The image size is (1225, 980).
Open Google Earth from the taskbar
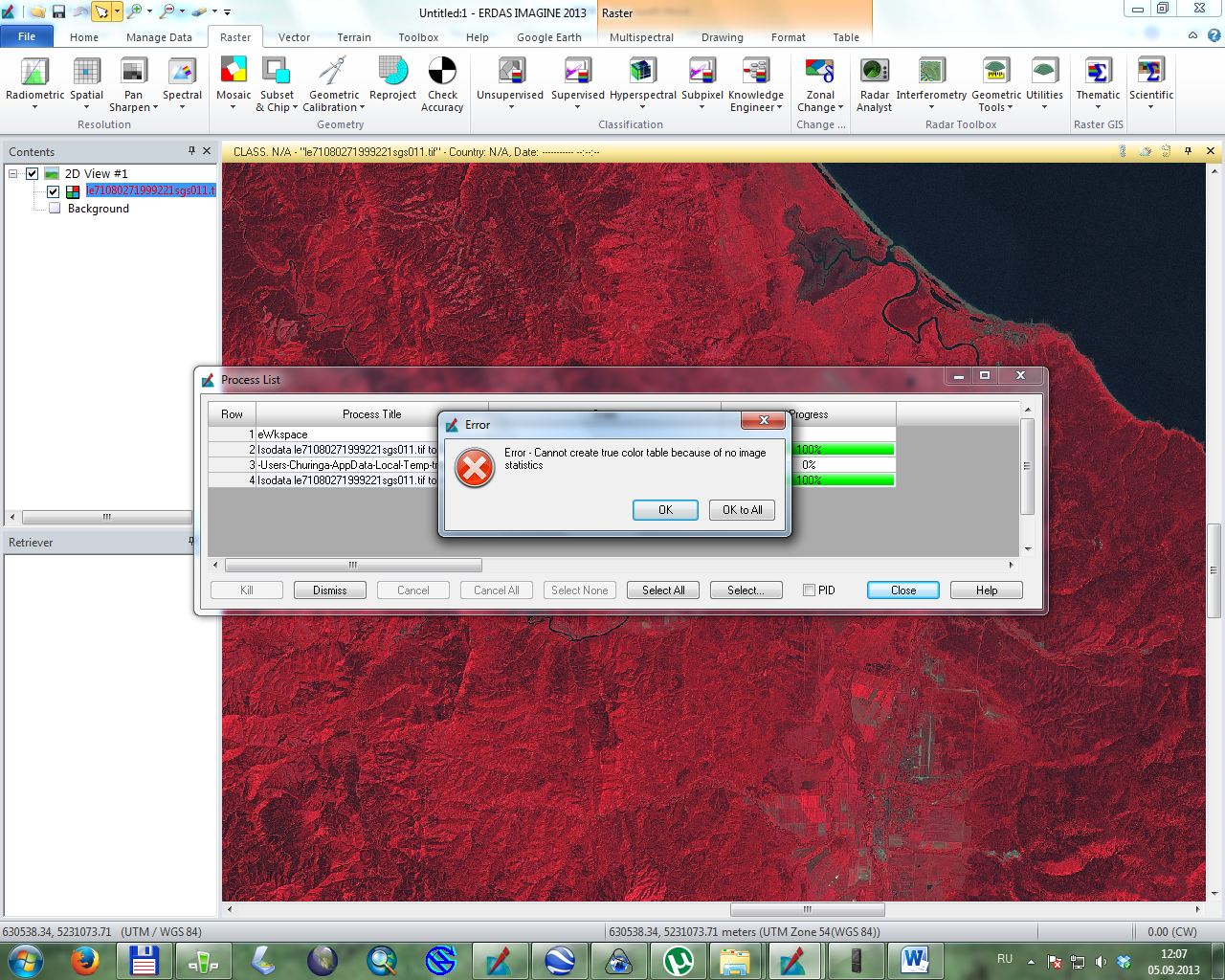559,960
